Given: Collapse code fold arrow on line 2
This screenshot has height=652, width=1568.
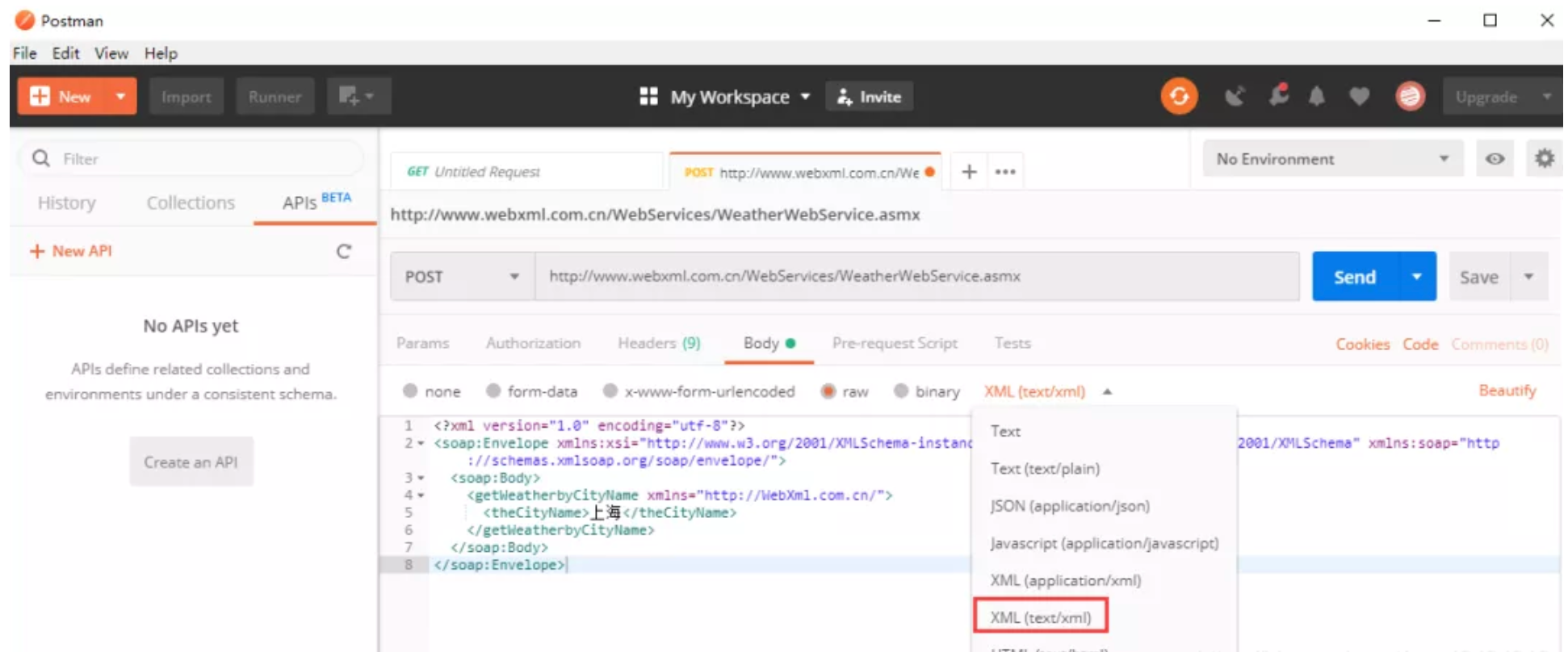Looking at the screenshot, I should (421, 443).
